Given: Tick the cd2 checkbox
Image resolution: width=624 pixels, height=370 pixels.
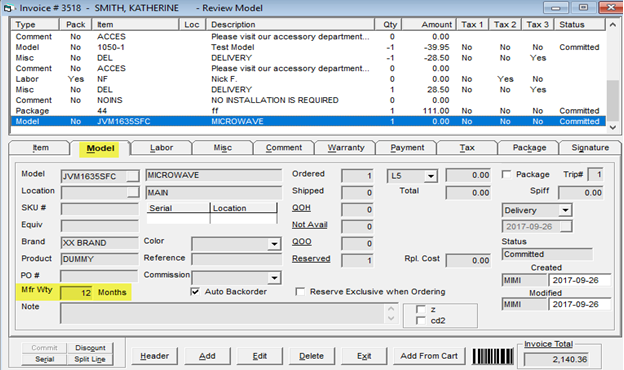Looking at the screenshot, I should tap(420, 321).
